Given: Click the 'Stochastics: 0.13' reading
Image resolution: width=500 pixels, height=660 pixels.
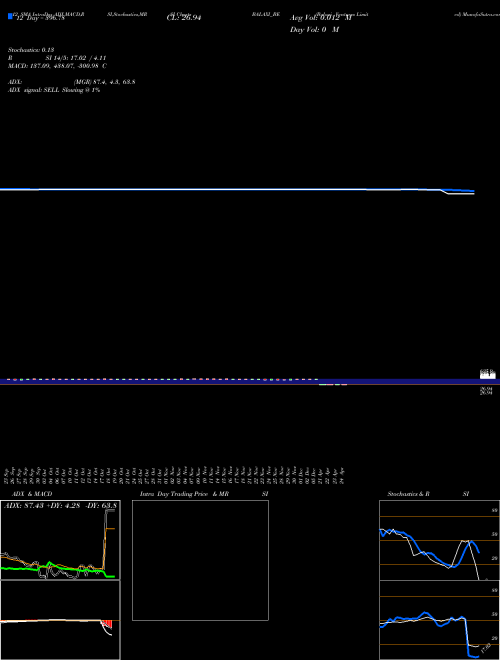Looking at the screenshot, I should pyautogui.click(x=31, y=50).
